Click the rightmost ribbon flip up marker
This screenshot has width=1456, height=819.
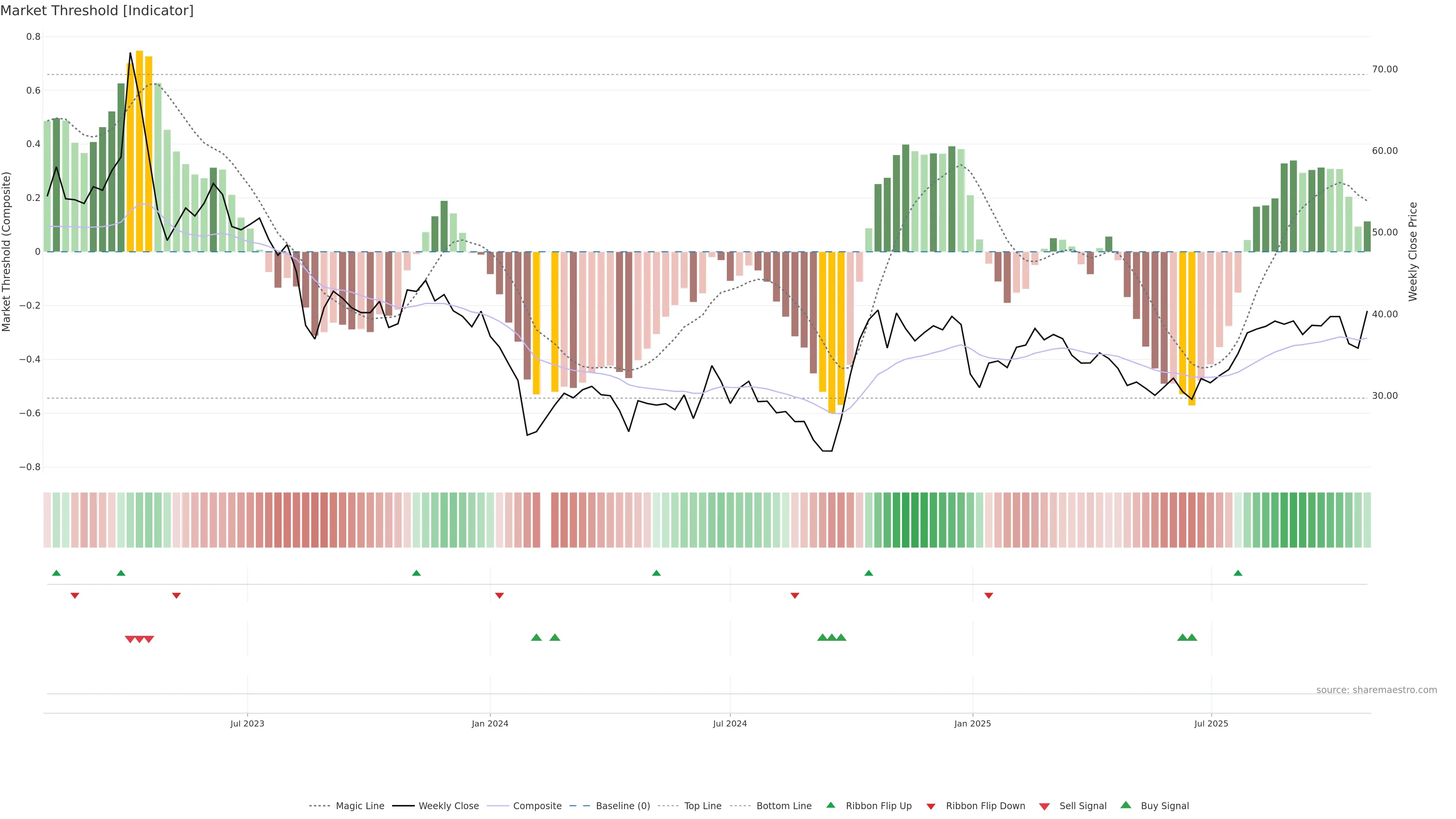coord(1238,573)
